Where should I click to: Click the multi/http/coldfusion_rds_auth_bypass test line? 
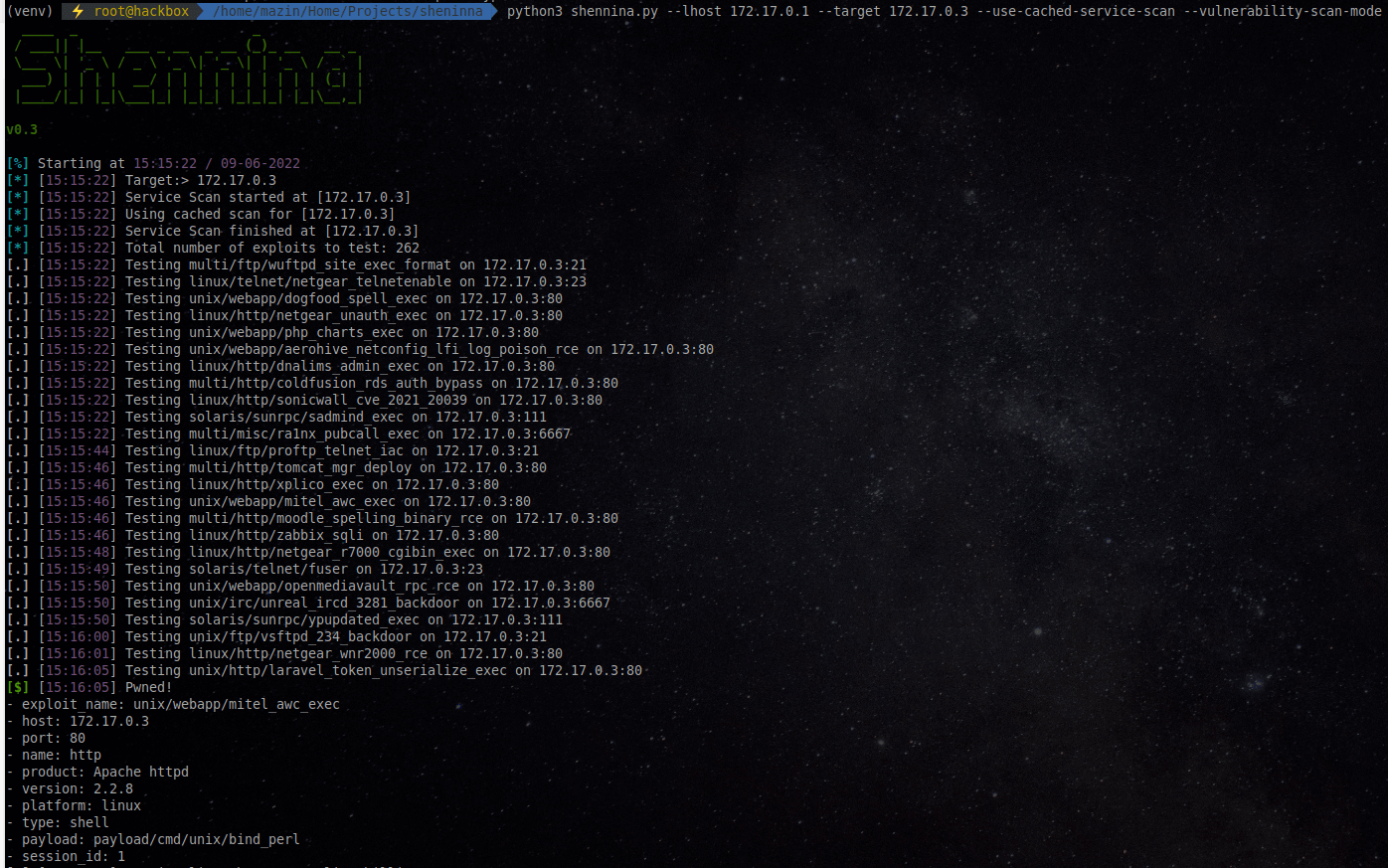[312, 383]
